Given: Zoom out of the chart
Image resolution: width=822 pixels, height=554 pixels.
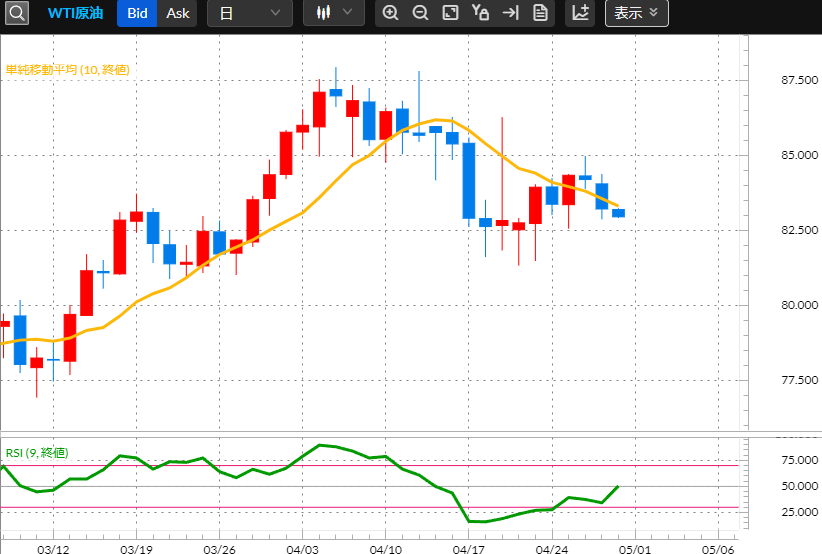Looking at the screenshot, I should [420, 13].
